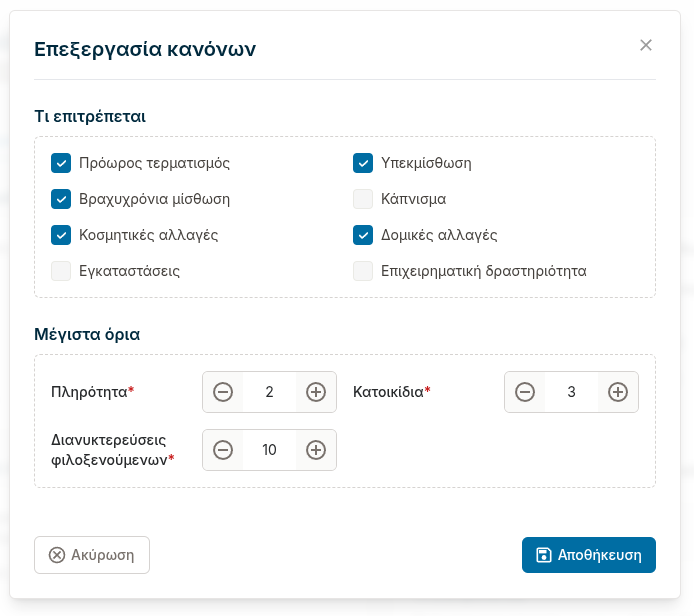The image size is (694, 616).
Task: Uncheck the Βραχυχρόνια μίσθωση checkbox
Action: [x=61, y=199]
